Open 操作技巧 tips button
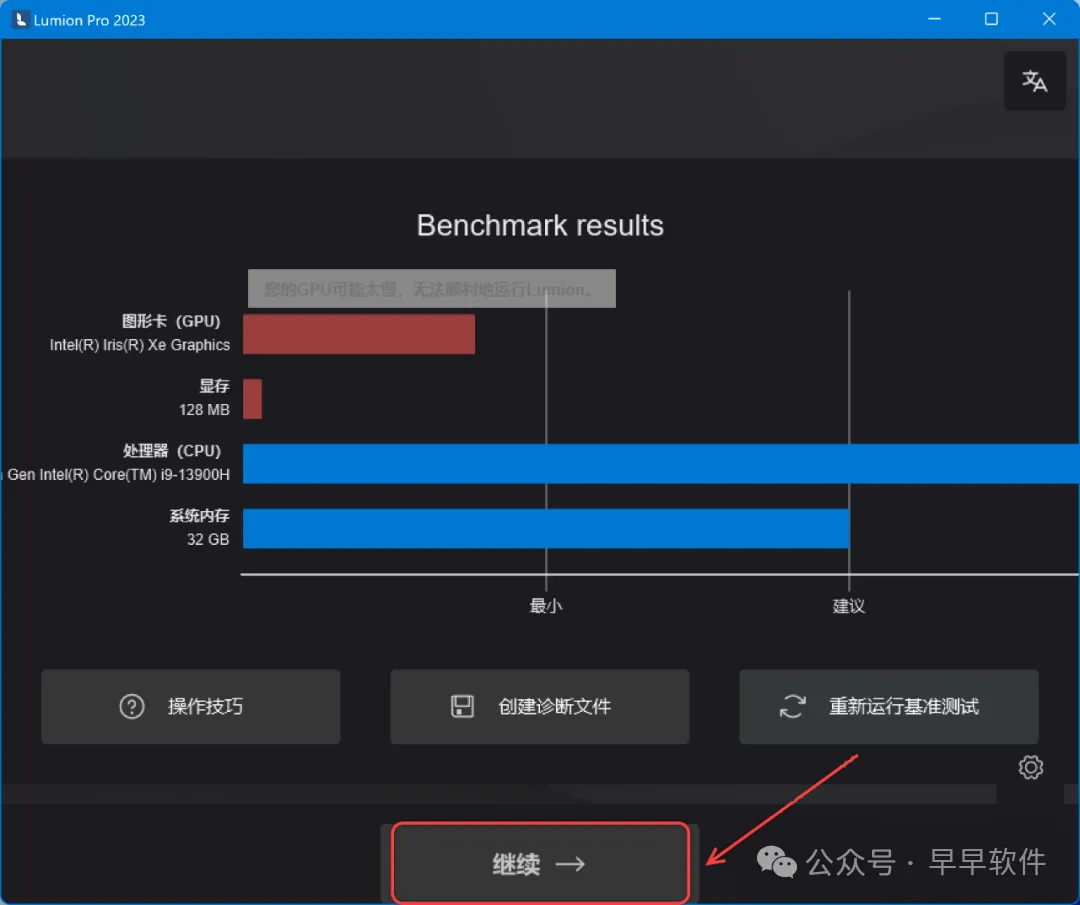The width and height of the screenshot is (1080, 905). (x=191, y=707)
